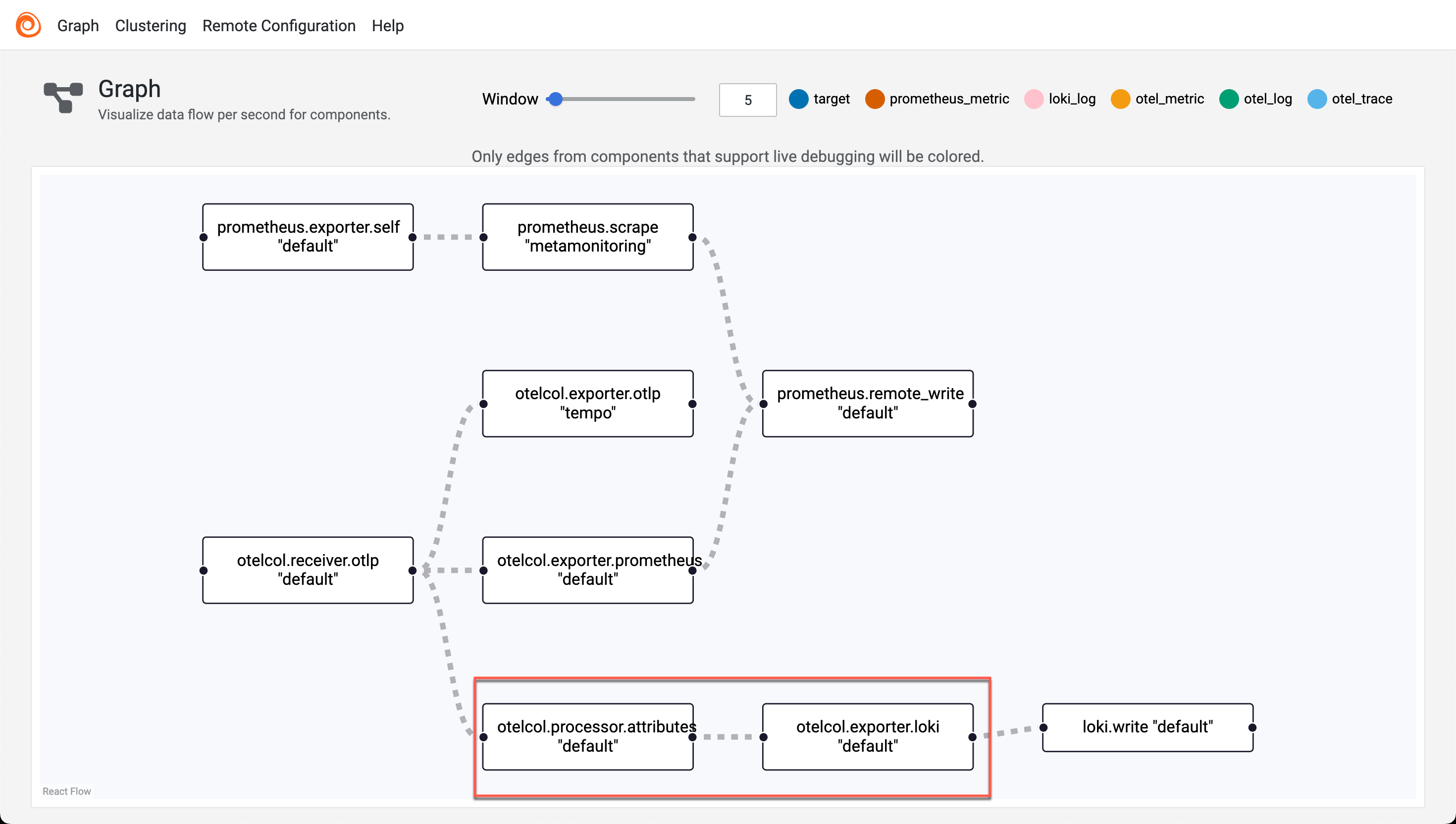Click the otel_metric legend label
Image resolution: width=1456 pixels, height=824 pixels.
tap(1169, 99)
